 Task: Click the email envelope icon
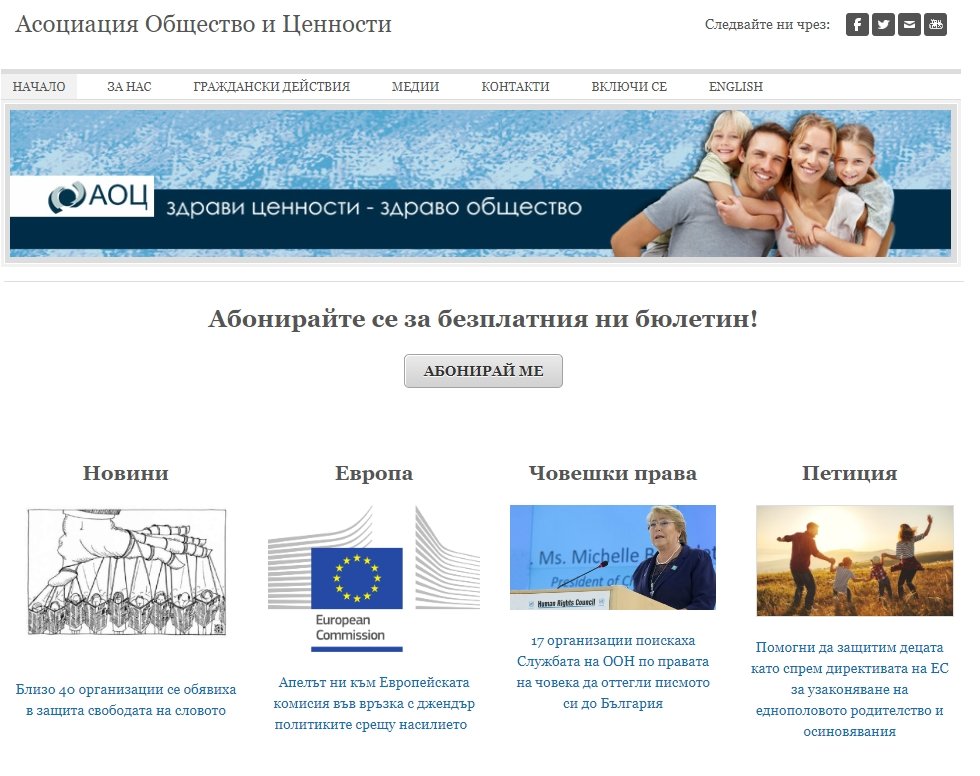(x=909, y=25)
